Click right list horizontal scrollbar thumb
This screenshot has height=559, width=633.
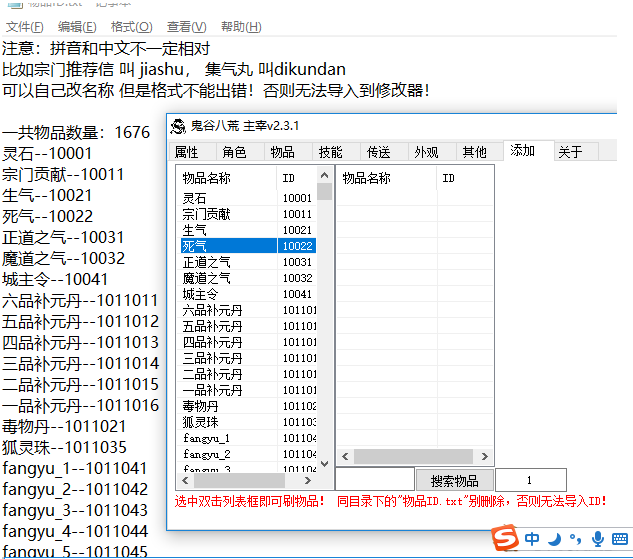tap(413, 456)
